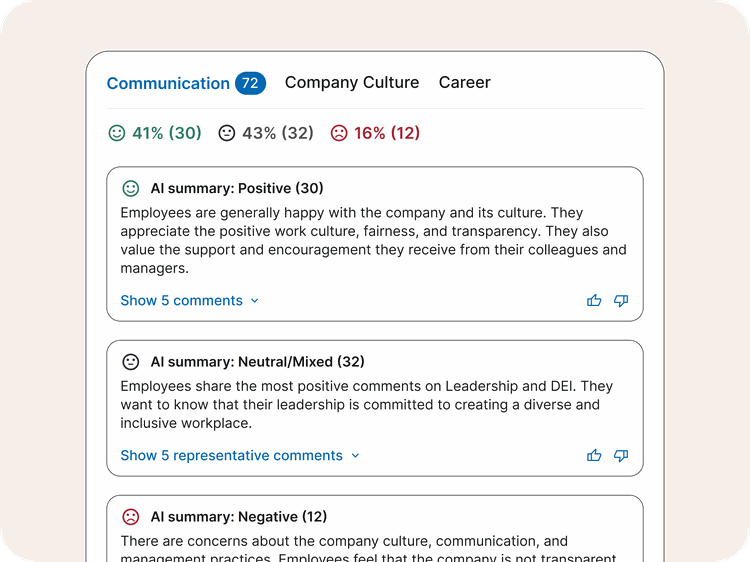Click the neutral face filter icon
The image size is (750, 562).
tap(227, 133)
